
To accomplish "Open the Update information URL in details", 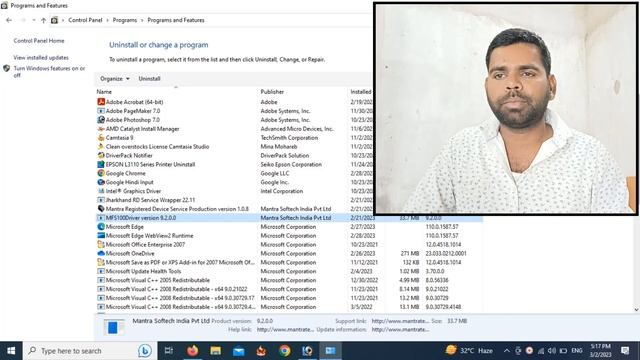I will pyautogui.click(x=400, y=329).
